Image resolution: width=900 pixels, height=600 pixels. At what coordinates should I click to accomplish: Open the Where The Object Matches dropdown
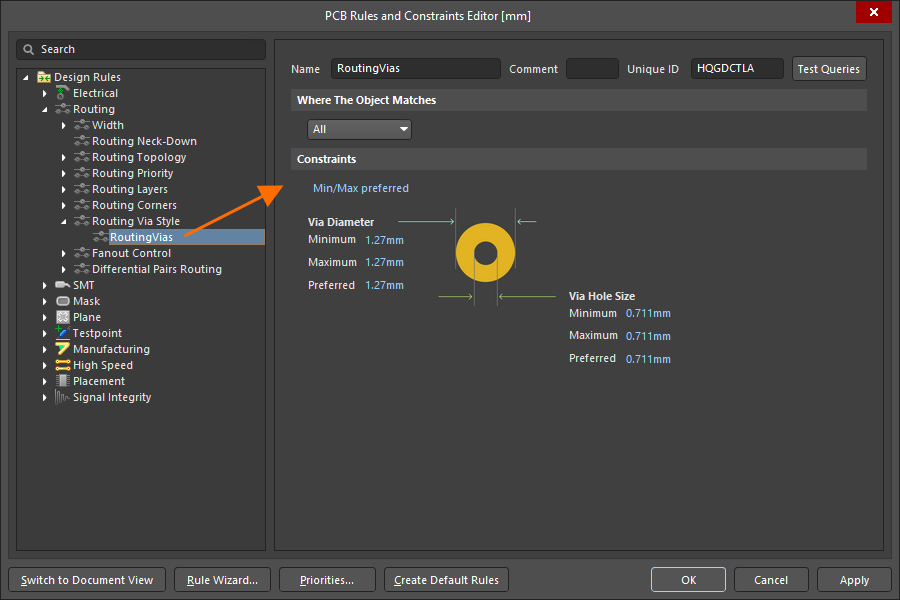point(359,129)
